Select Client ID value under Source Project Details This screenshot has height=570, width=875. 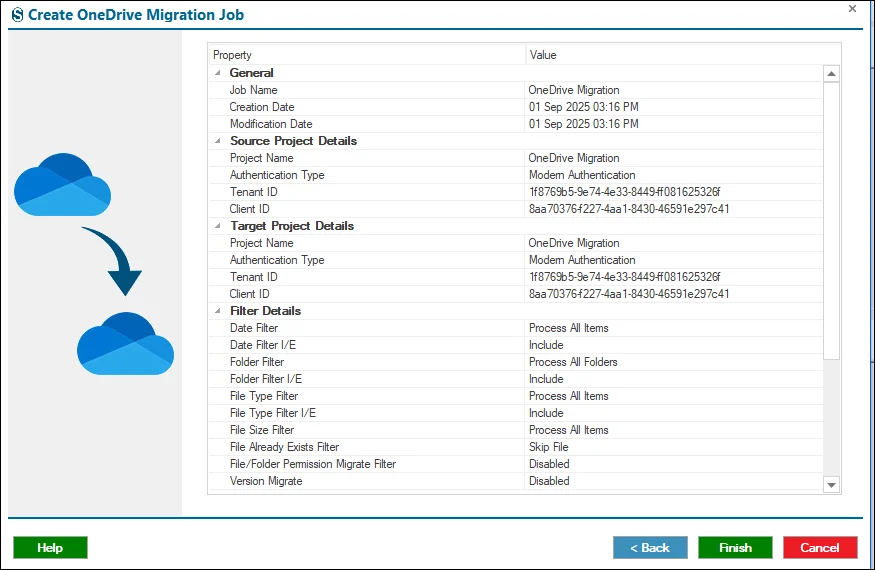point(629,209)
